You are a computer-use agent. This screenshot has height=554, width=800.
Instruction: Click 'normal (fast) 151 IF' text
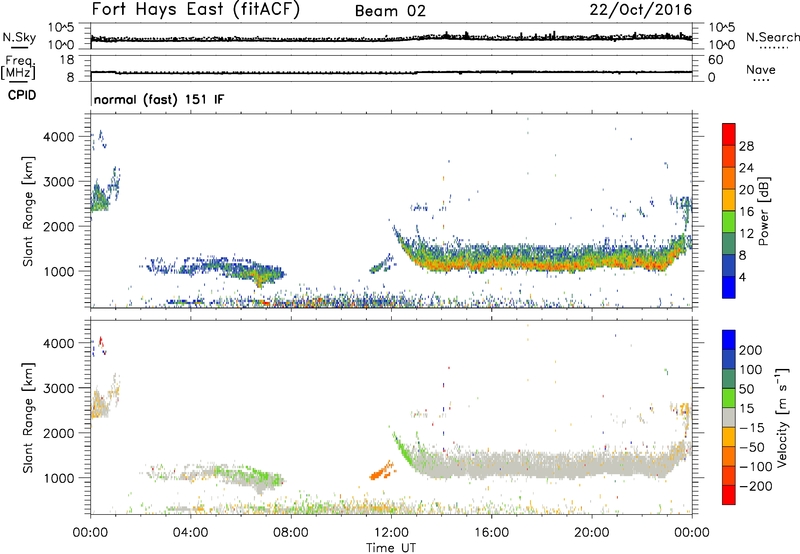[x=159, y=99]
